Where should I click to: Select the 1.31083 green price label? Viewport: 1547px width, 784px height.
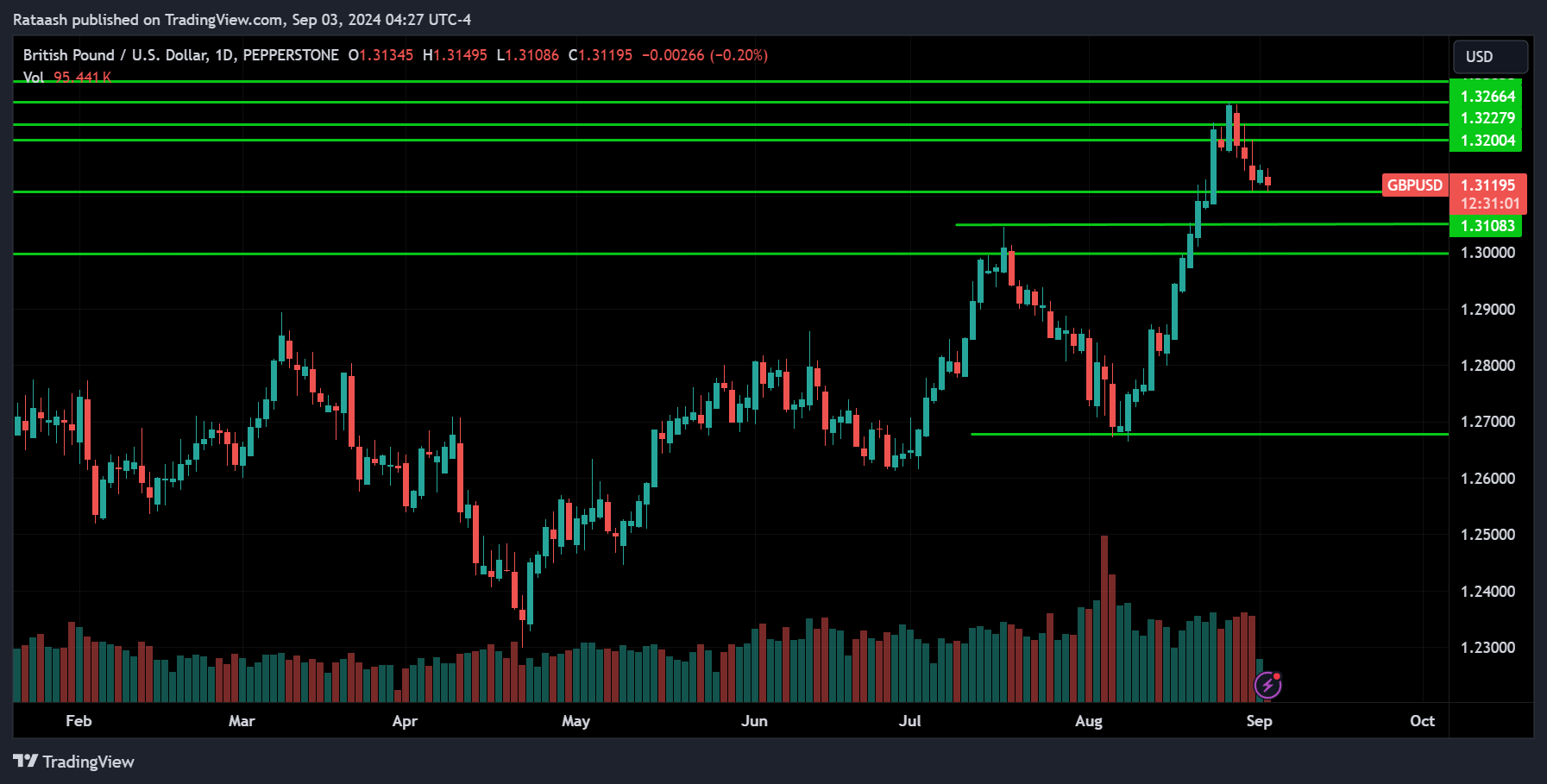tap(1487, 226)
